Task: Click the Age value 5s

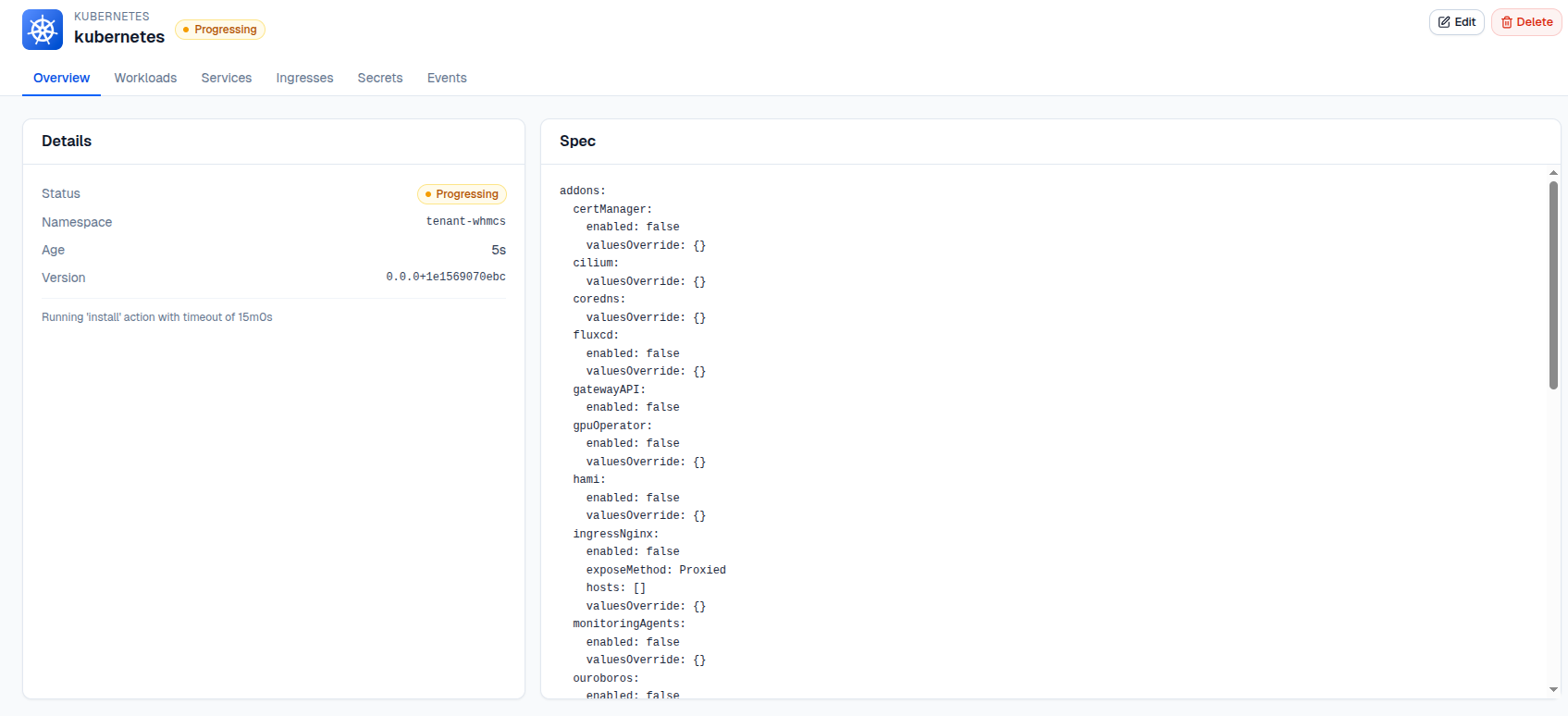Action: (x=499, y=250)
